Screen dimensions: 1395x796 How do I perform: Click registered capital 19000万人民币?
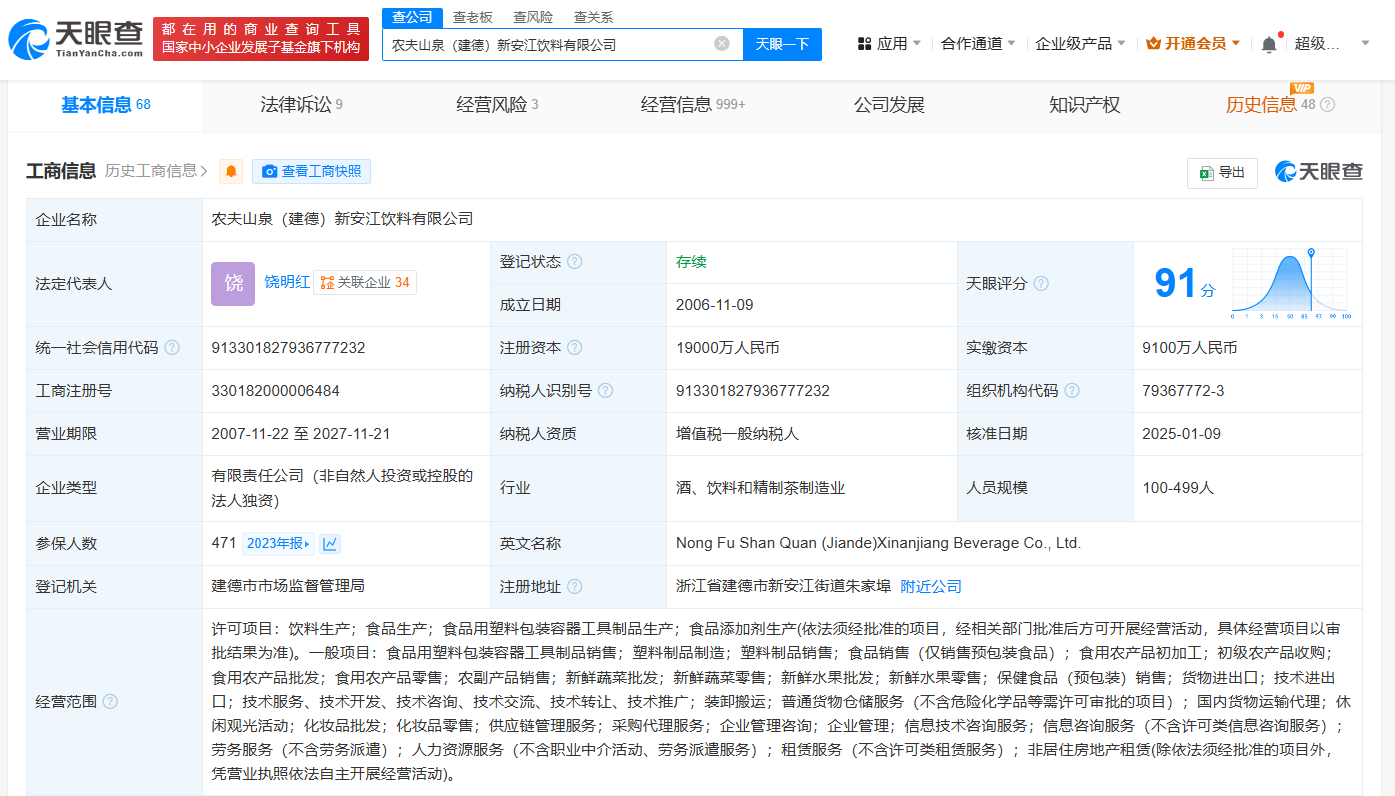(728, 348)
